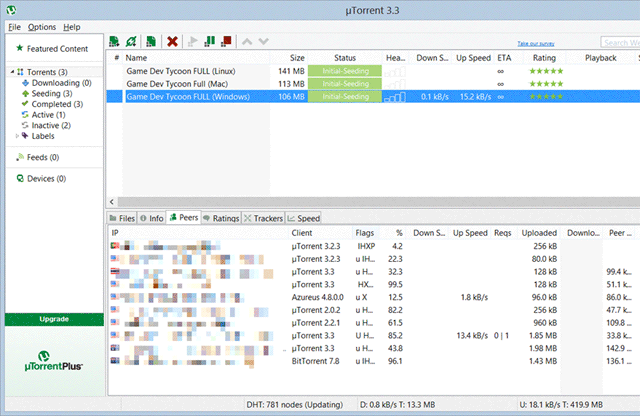Switch to the Peers tab
The height and width of the screenshot is (416, 640).
pos(184,218)
